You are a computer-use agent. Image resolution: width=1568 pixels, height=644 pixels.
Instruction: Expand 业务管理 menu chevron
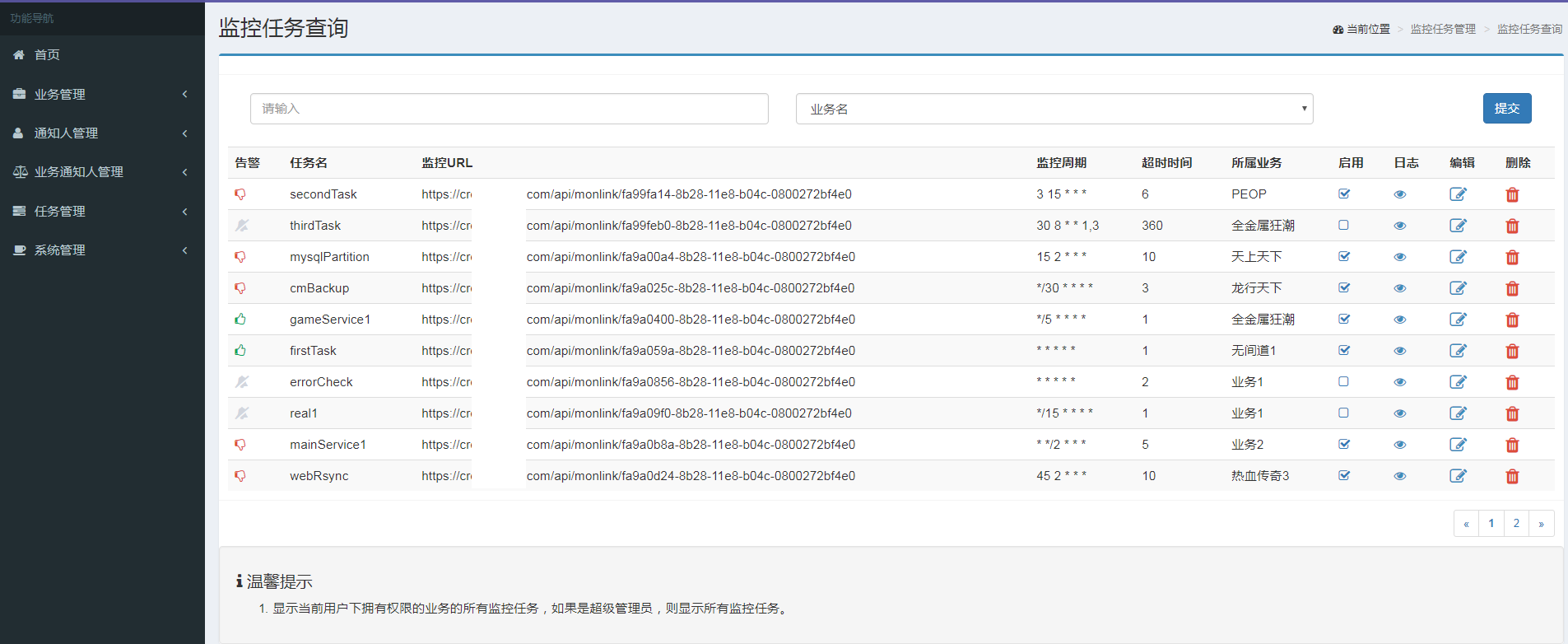[x=185, y=94]
